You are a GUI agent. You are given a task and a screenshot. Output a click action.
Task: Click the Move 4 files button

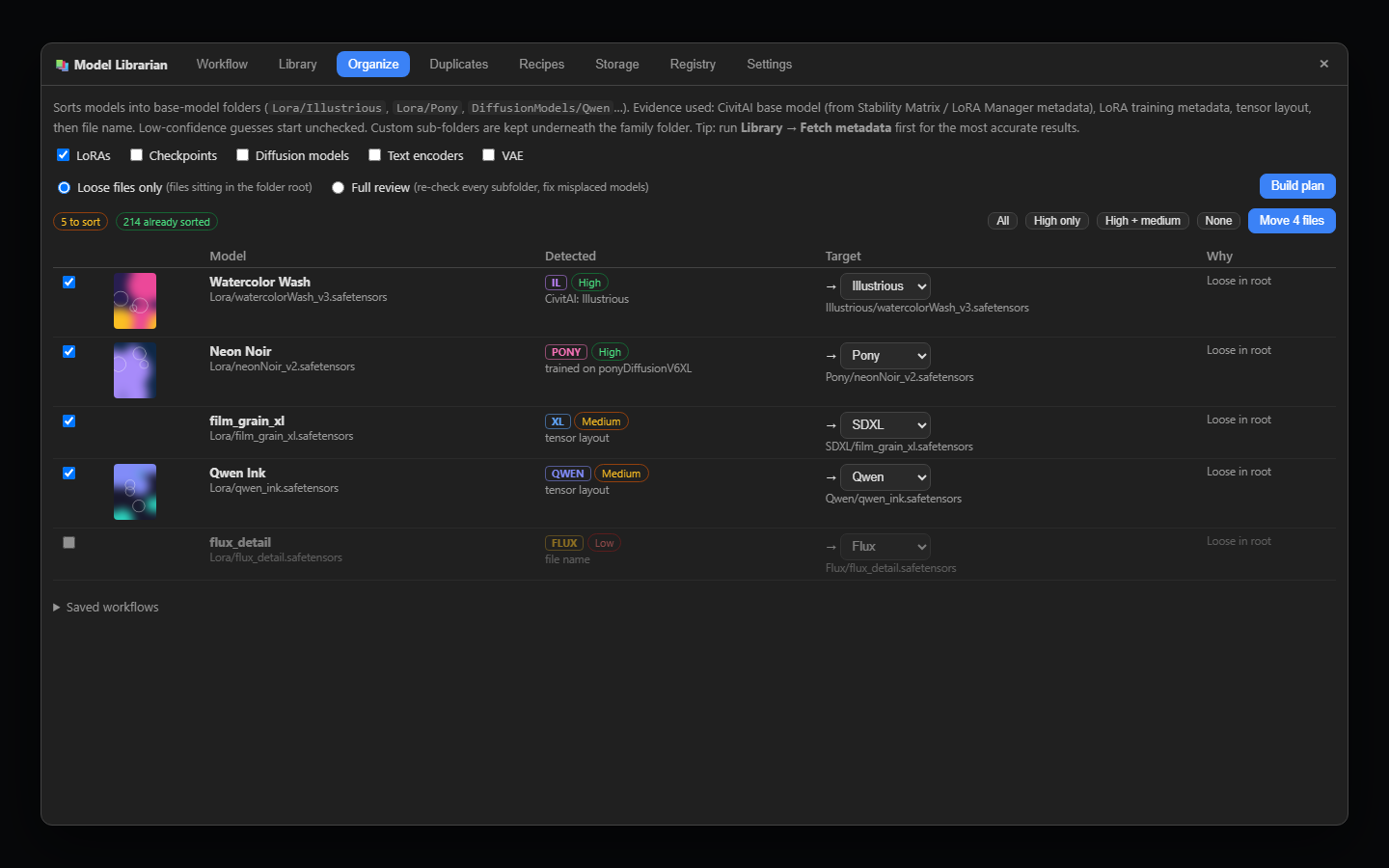point(1292,221)
